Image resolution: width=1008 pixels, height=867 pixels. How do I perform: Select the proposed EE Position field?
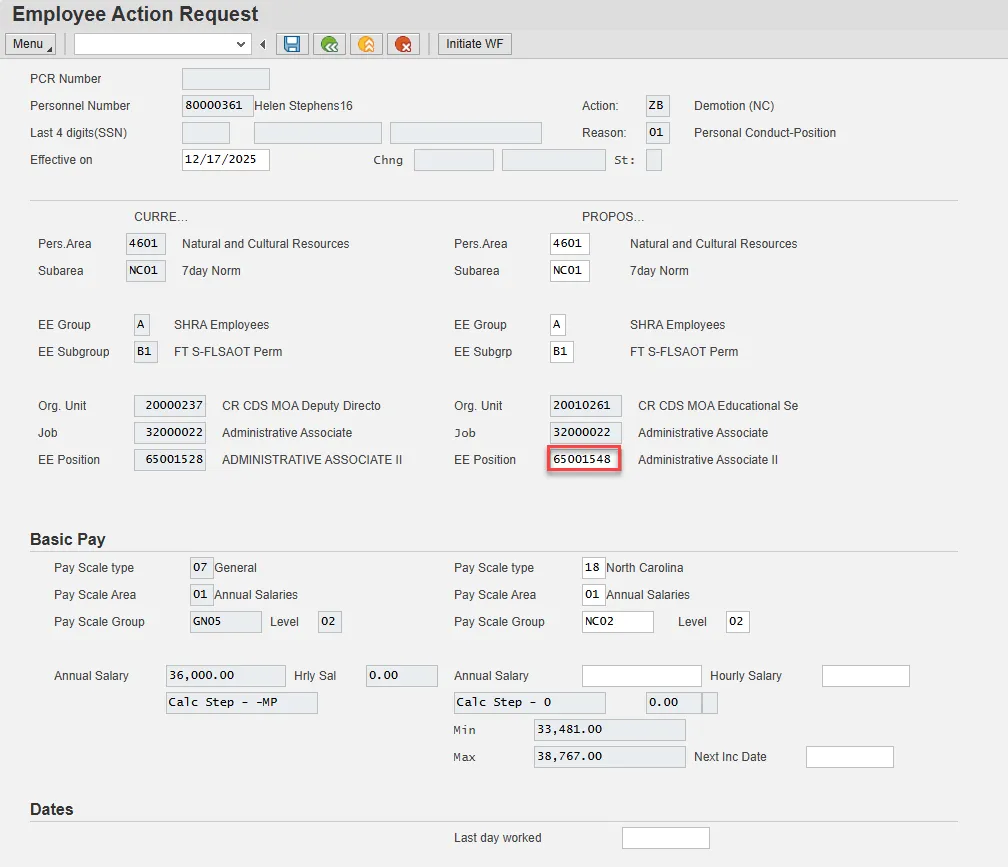tap(584, 460)
